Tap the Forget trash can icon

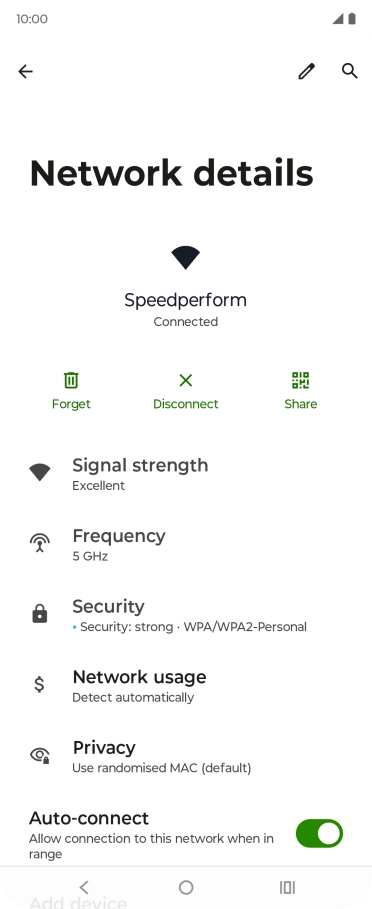pyautogui.click(x=71, y=380)
